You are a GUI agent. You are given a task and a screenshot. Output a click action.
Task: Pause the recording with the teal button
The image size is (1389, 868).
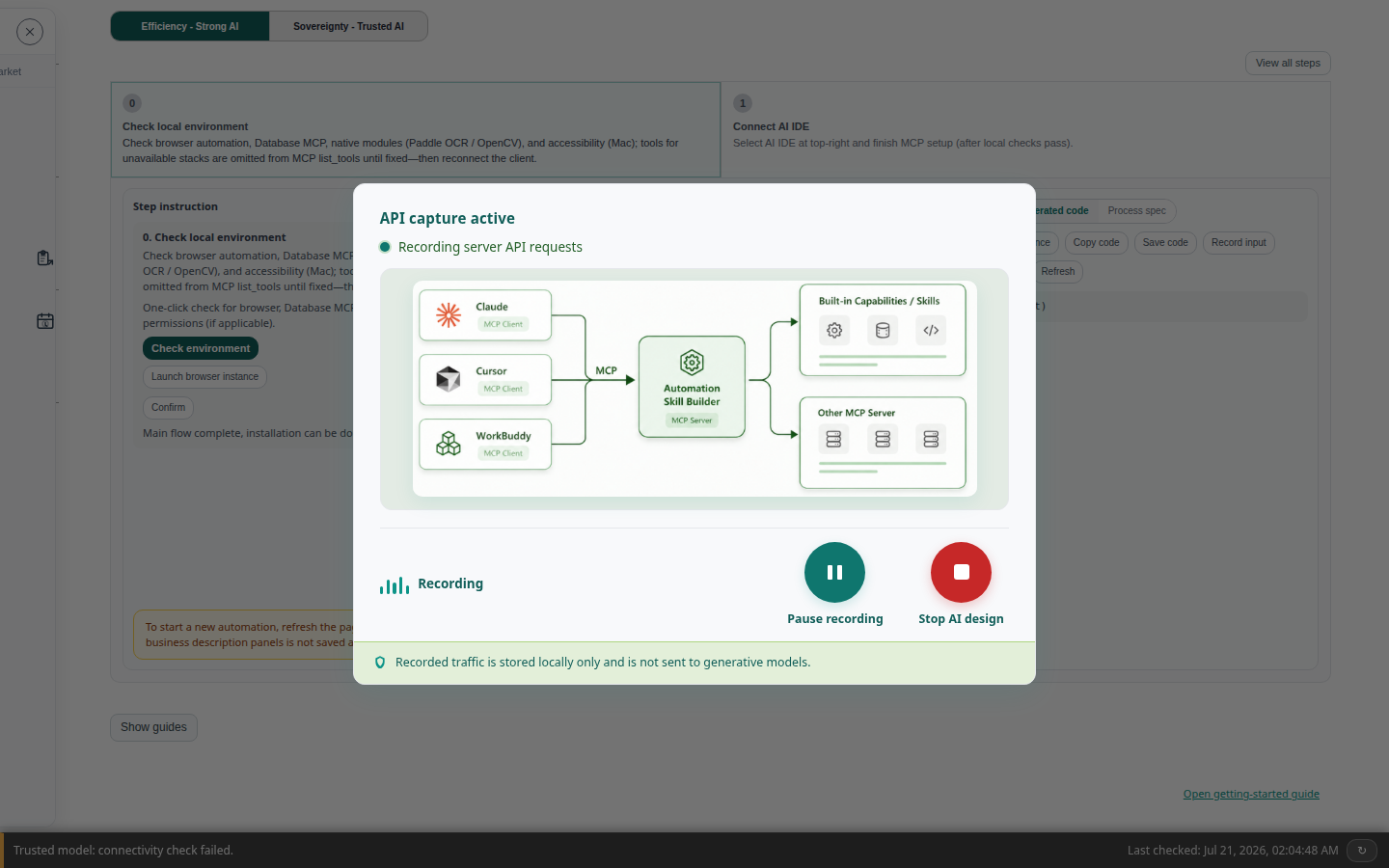tap(834, 572)
